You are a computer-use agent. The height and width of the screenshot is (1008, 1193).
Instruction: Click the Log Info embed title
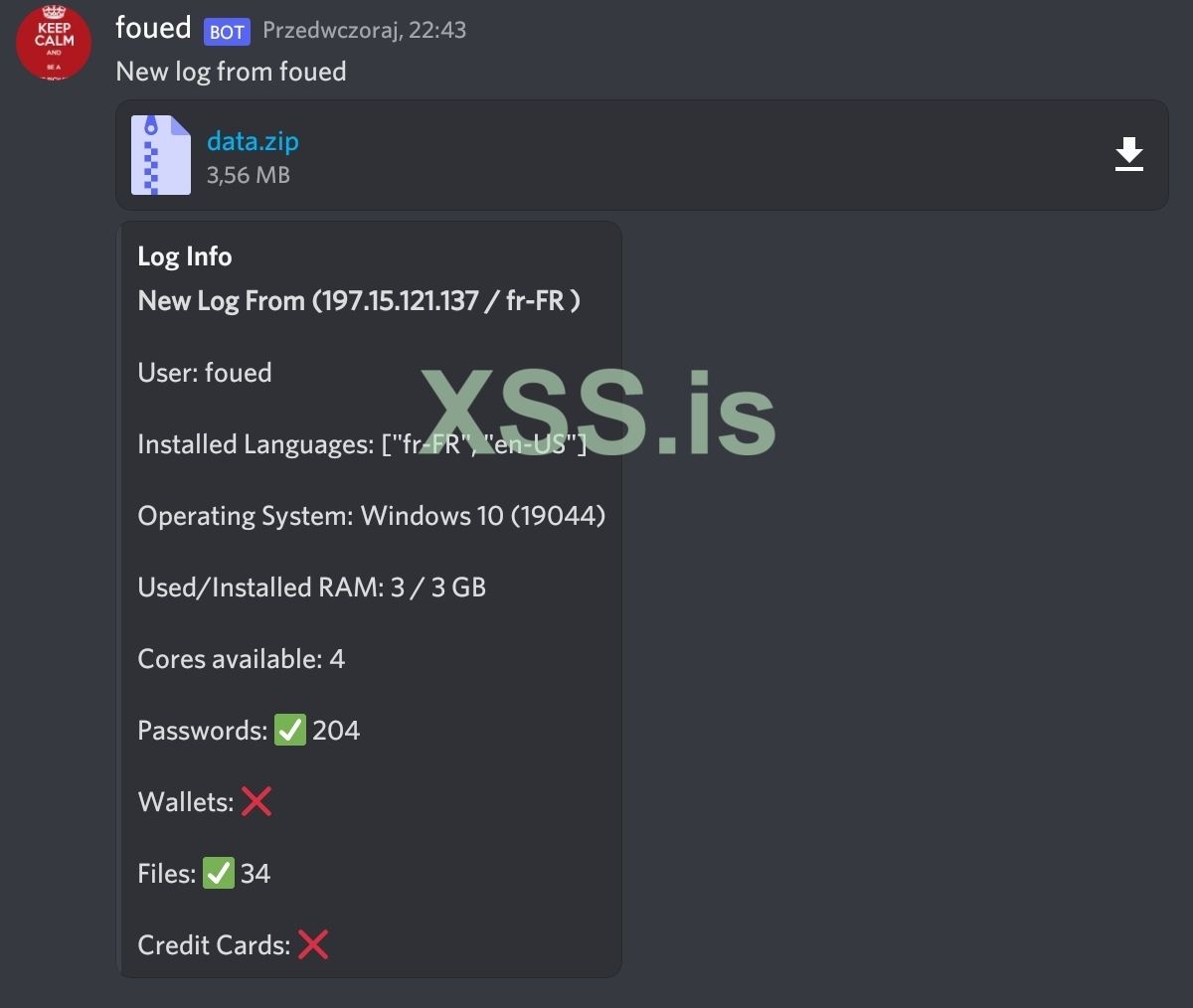tap(185, 256)
